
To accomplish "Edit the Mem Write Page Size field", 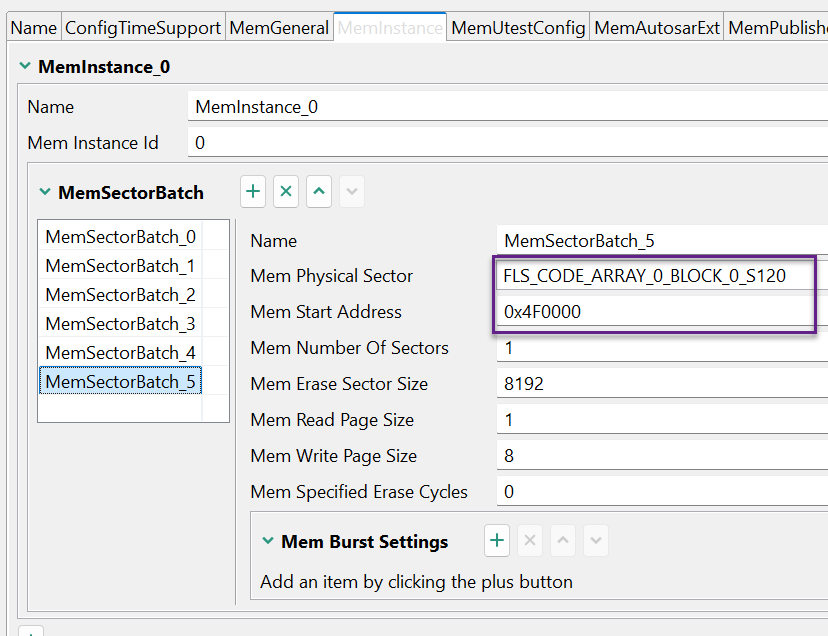I will (662, 455).
